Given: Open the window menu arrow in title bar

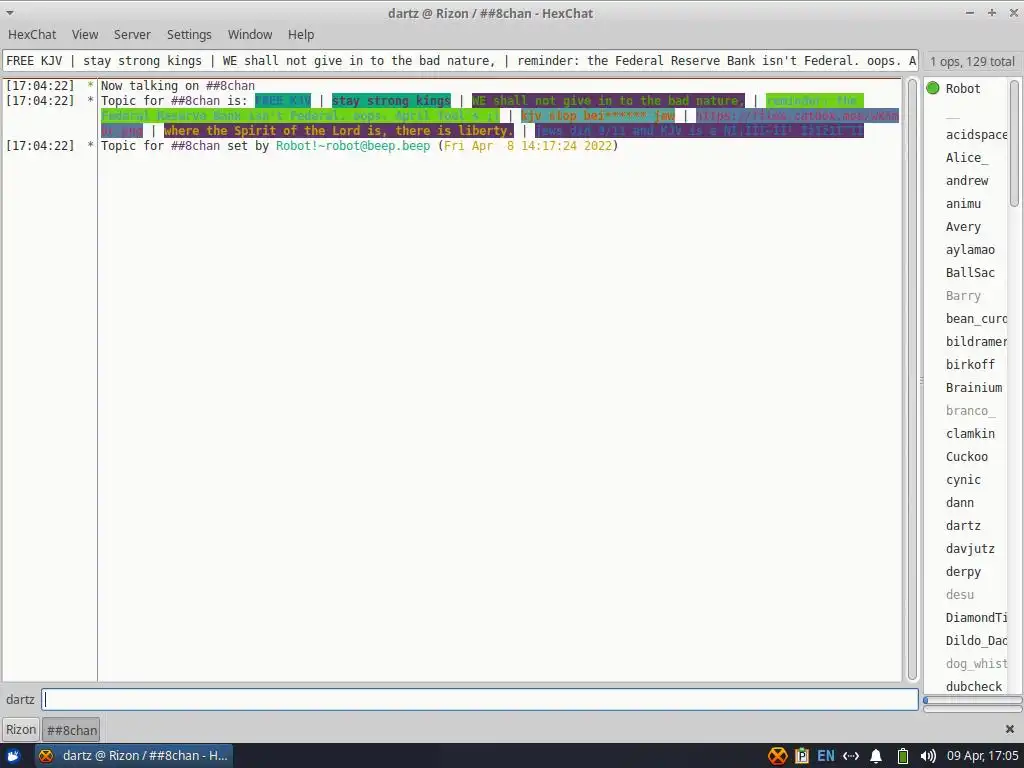Looking at the screenshot, I should (10, 13).
